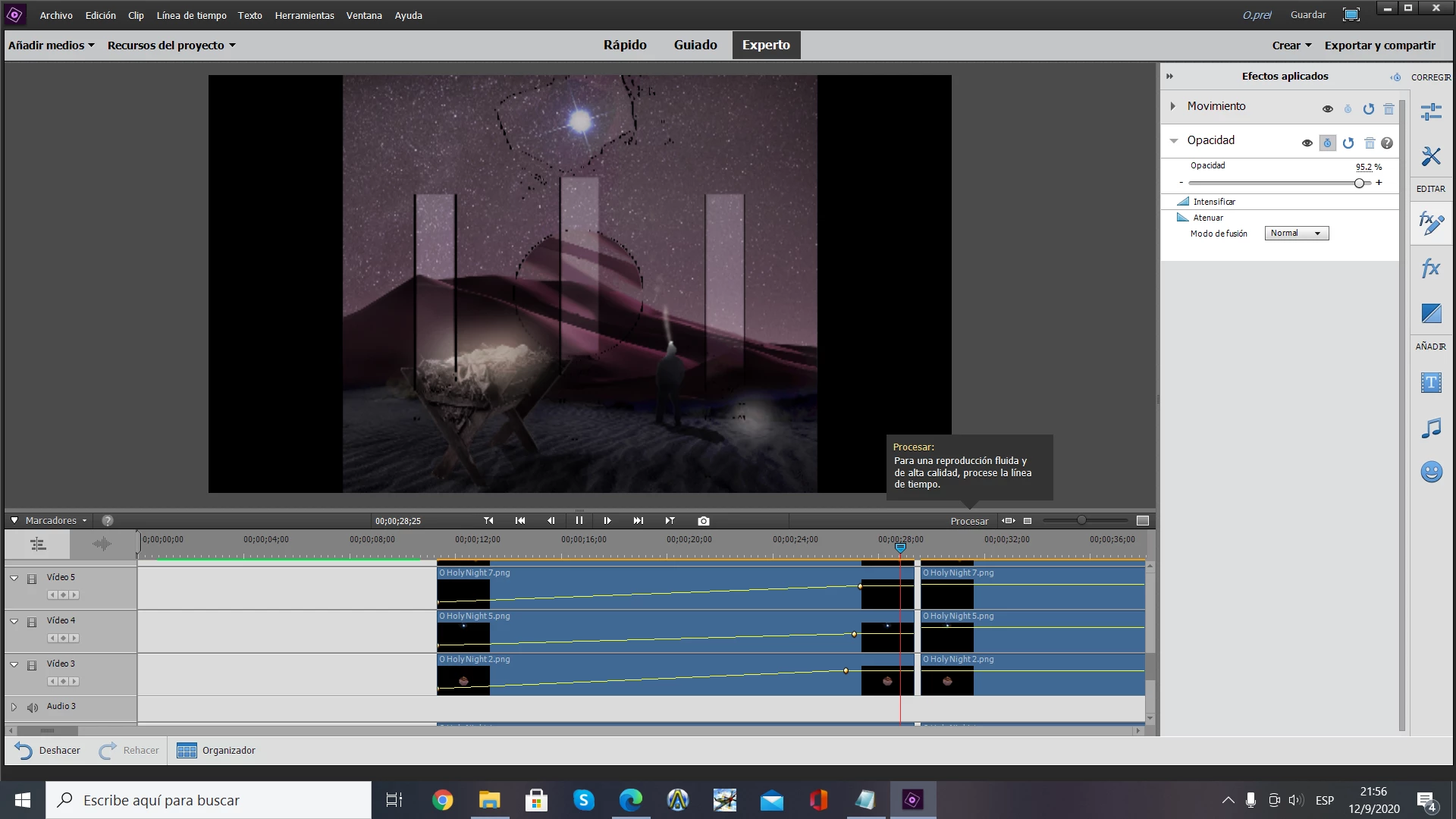1456x819 pixels.
Task: Collapse the Vídeo 5 track
Action: (14, 578)
